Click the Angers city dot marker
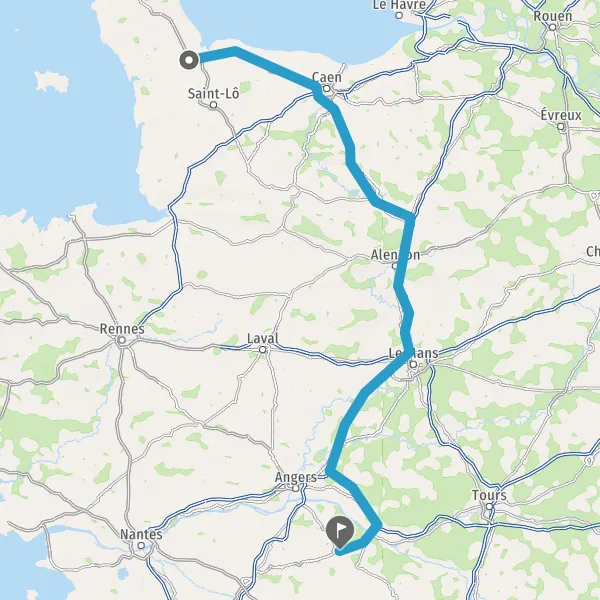 coord(295,489)
